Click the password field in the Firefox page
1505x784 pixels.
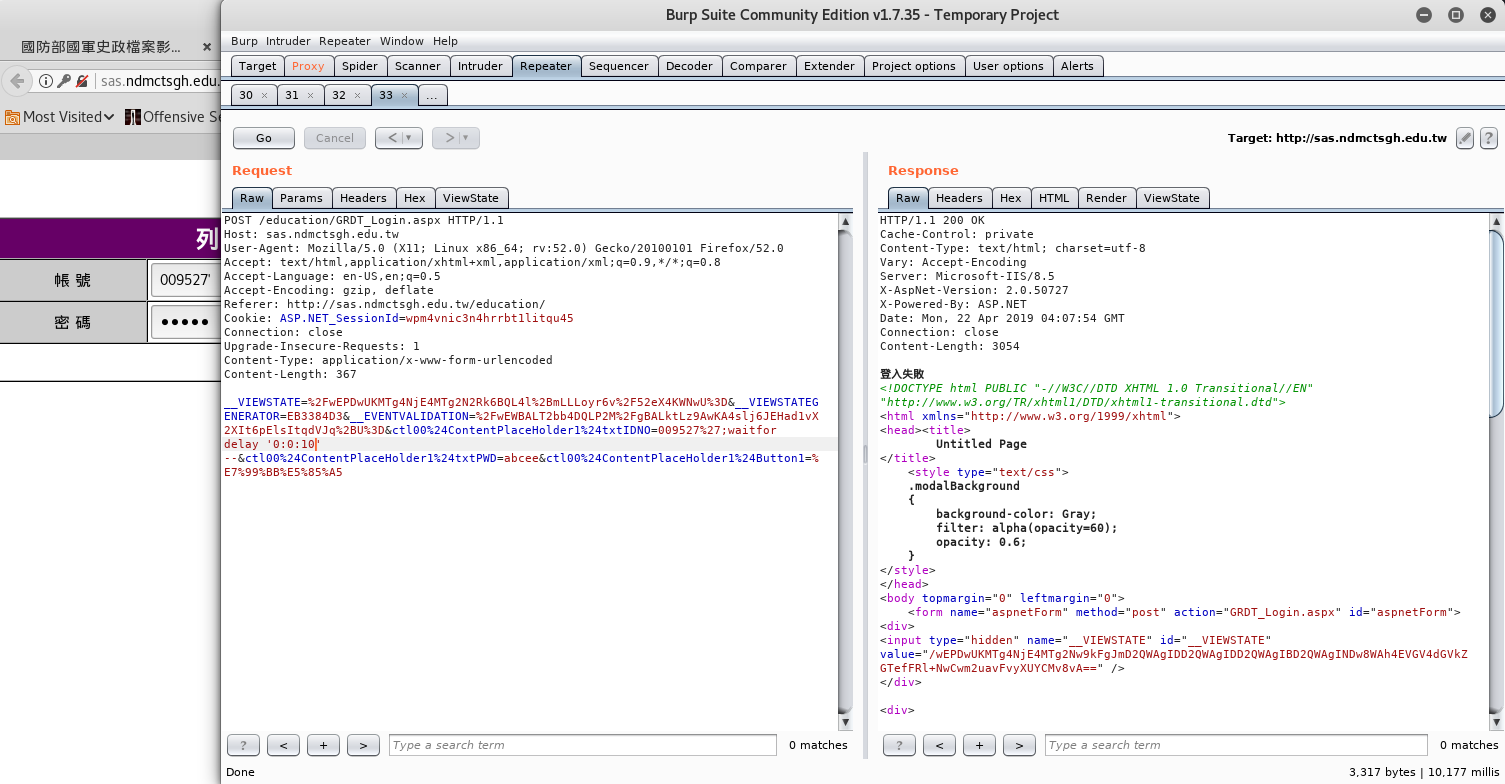pyautogui.click(x=186, y=322)
